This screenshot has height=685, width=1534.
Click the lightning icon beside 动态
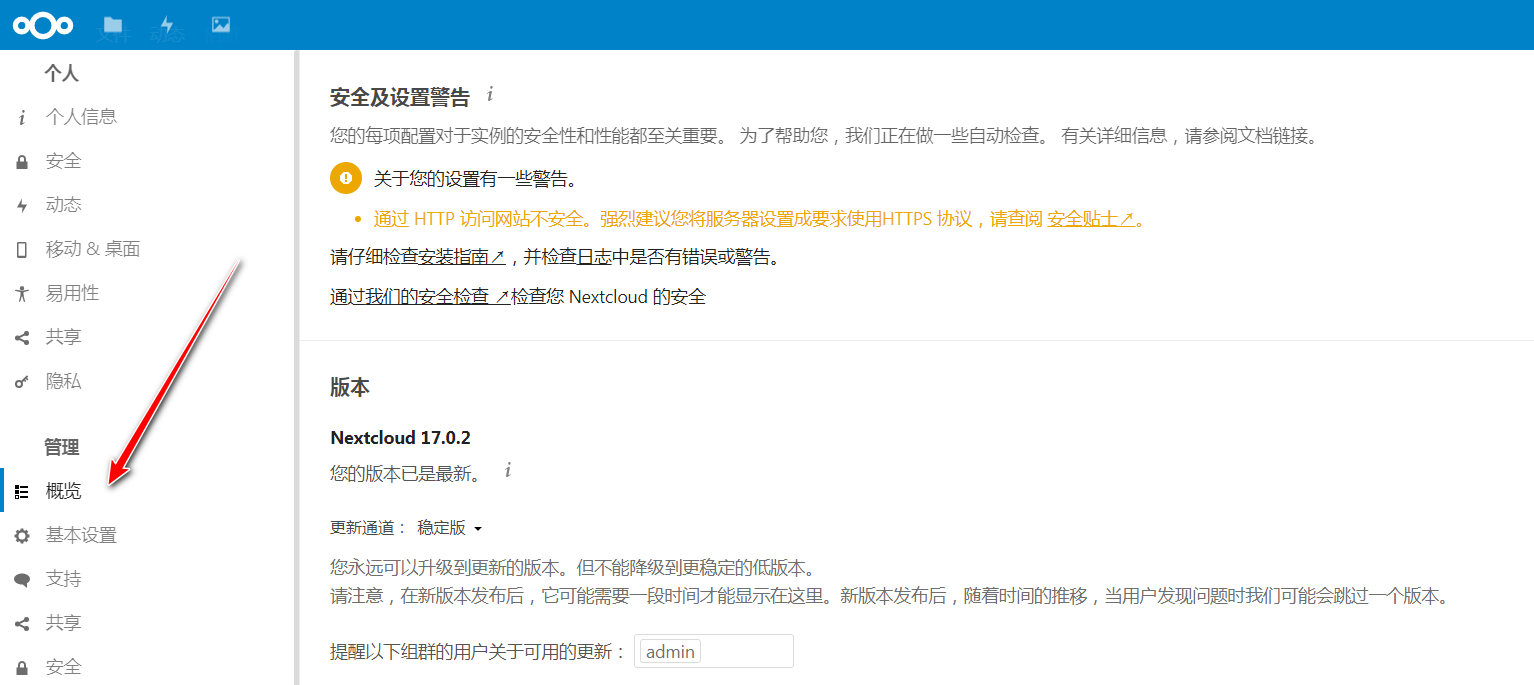22,206
